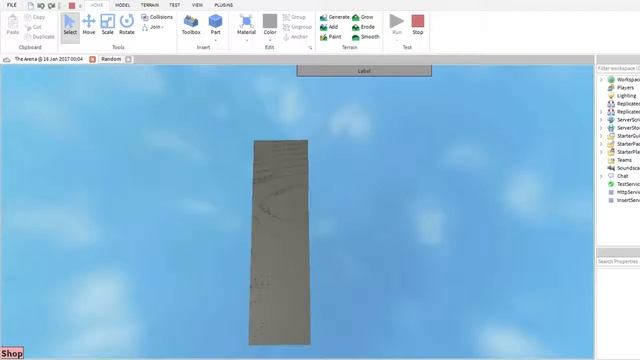Select Lighting in the Explorer
Screen dimensions: 640x360
626,96
